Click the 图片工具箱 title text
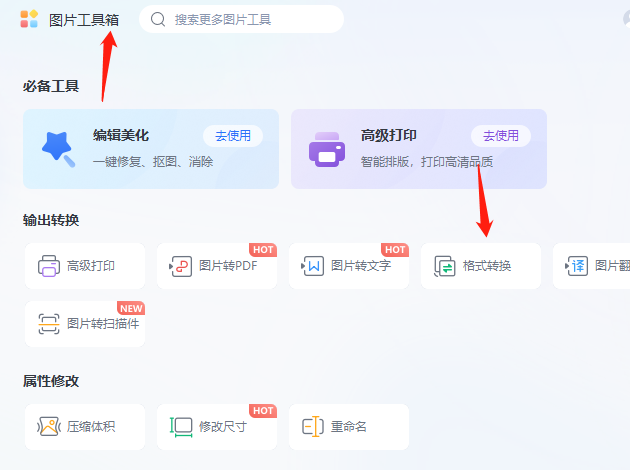Viewport: 630px width, 470px height. click(84, 20)
